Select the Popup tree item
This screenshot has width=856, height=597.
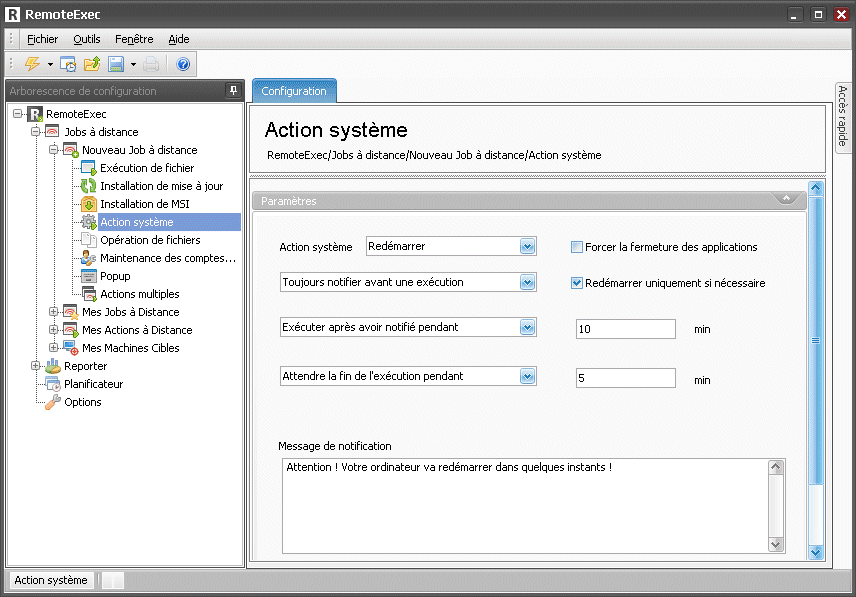tap(115, 276)
